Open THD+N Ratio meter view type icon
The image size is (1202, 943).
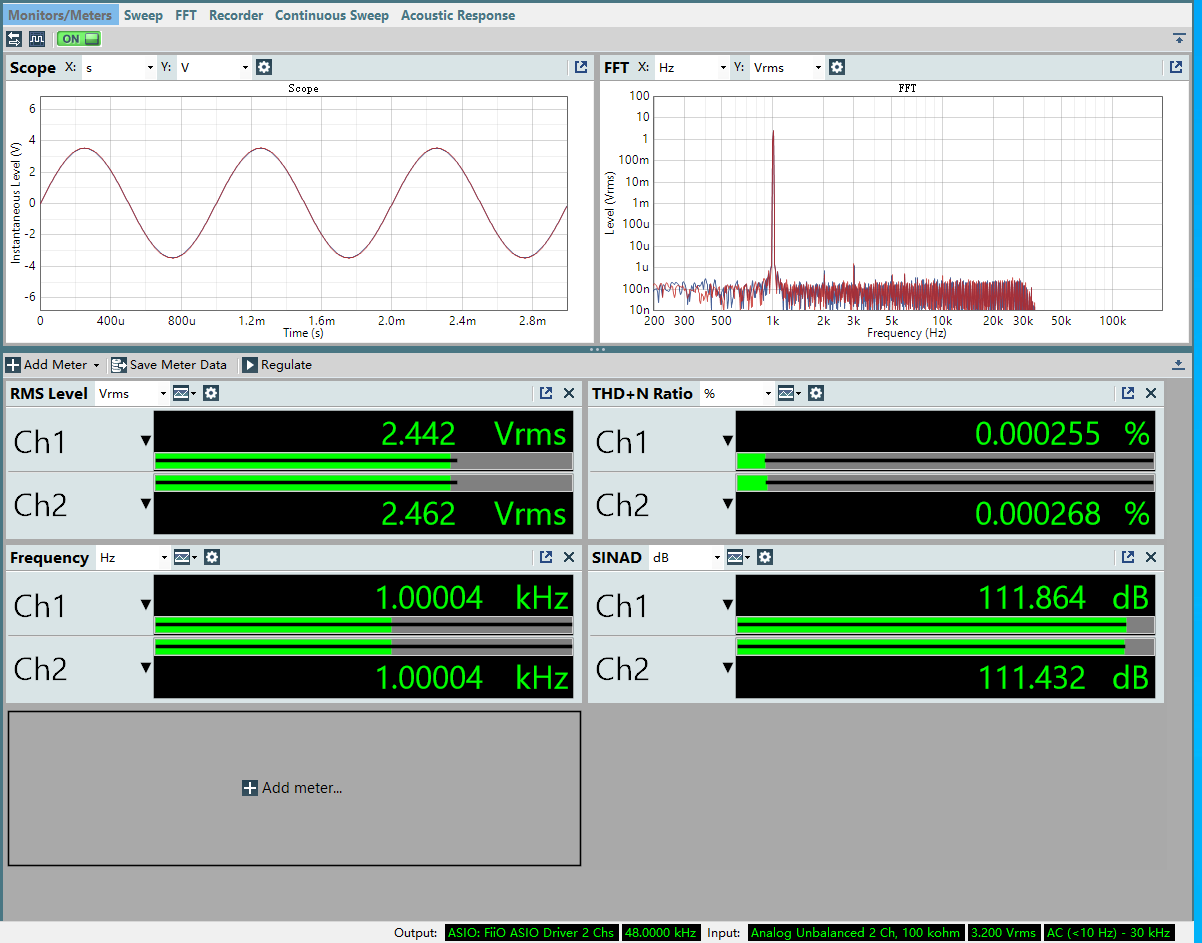(x=789, y=393)
